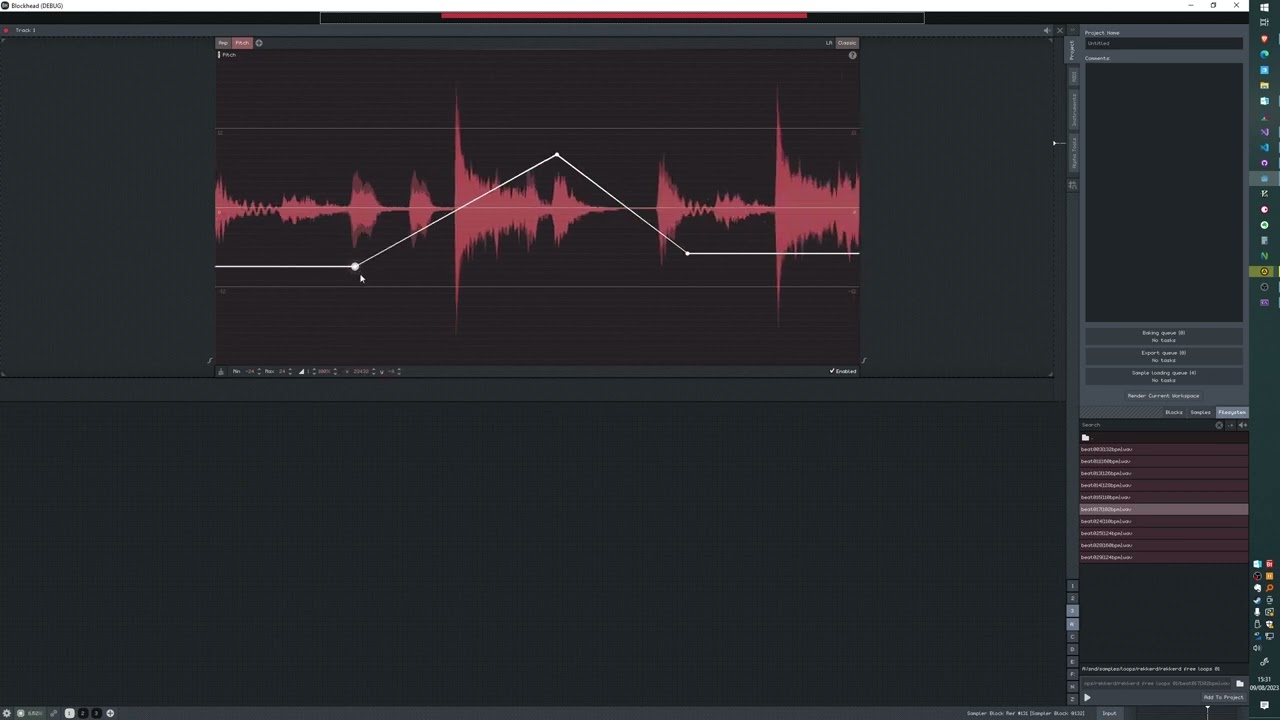Click the LR channel mode button
This screenshot has height=720, width=1280.
[x=829, y=43]
